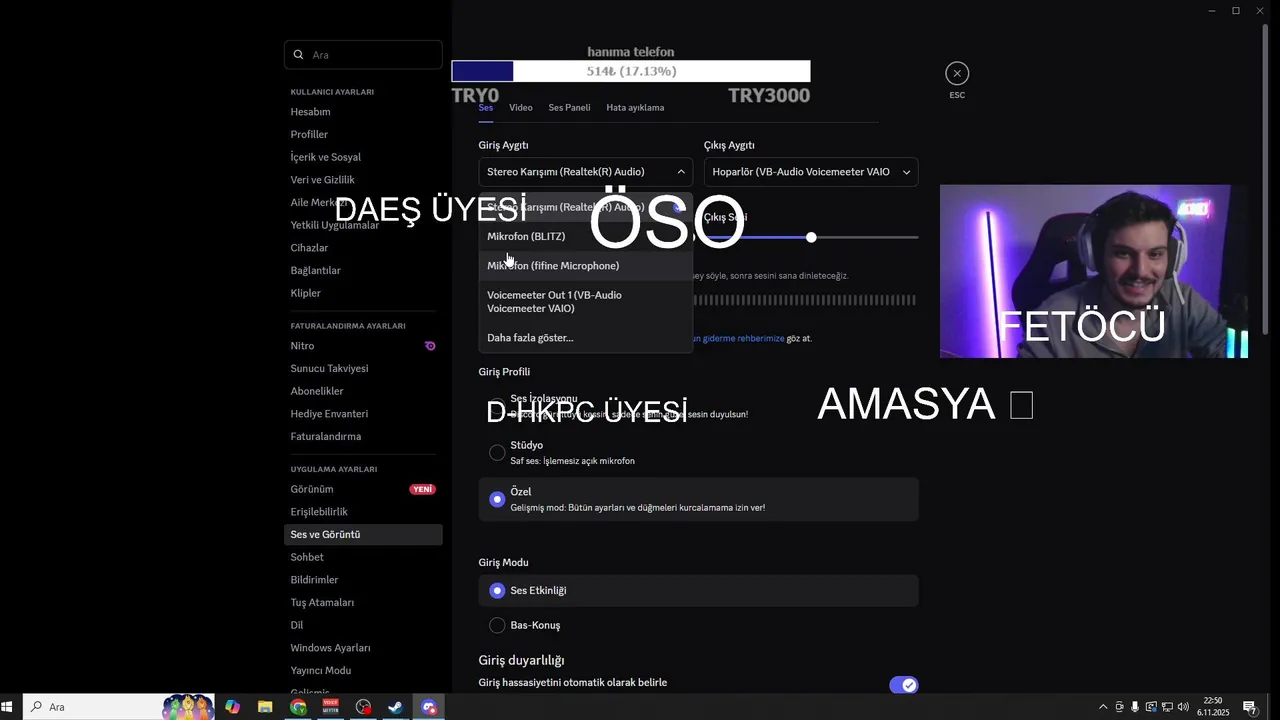Open the Çıkış Aygıtı dropdown
1280x720 pixels.
811,172
